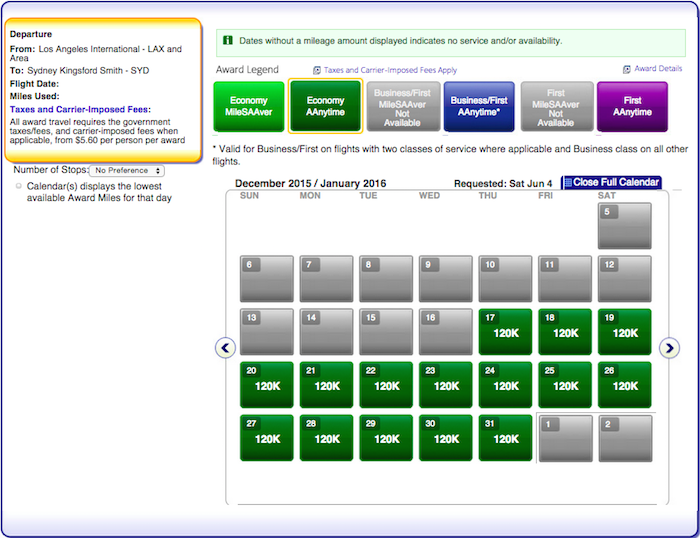This screenshot has height=538, width=700.
Task: Click the unavailable December 11 tile
Action: (565, 279)
